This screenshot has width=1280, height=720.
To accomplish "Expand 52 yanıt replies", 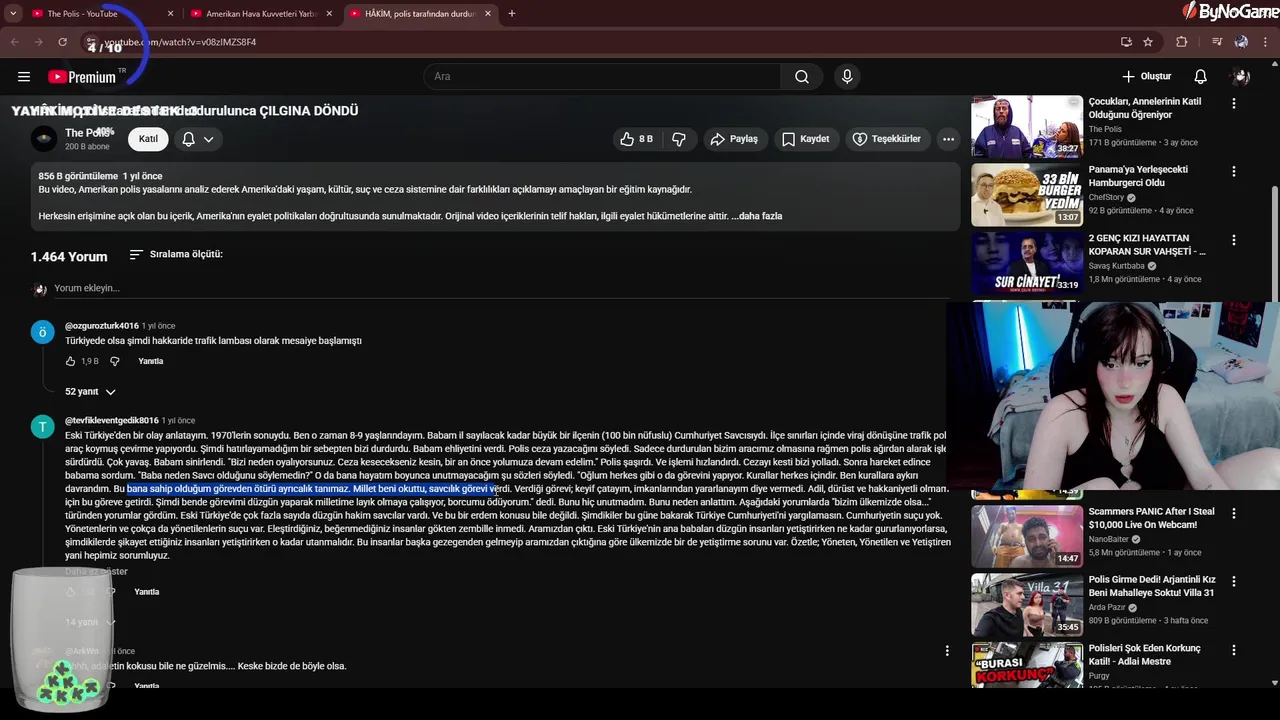I will pyautogui.click(x=90, y=392).
